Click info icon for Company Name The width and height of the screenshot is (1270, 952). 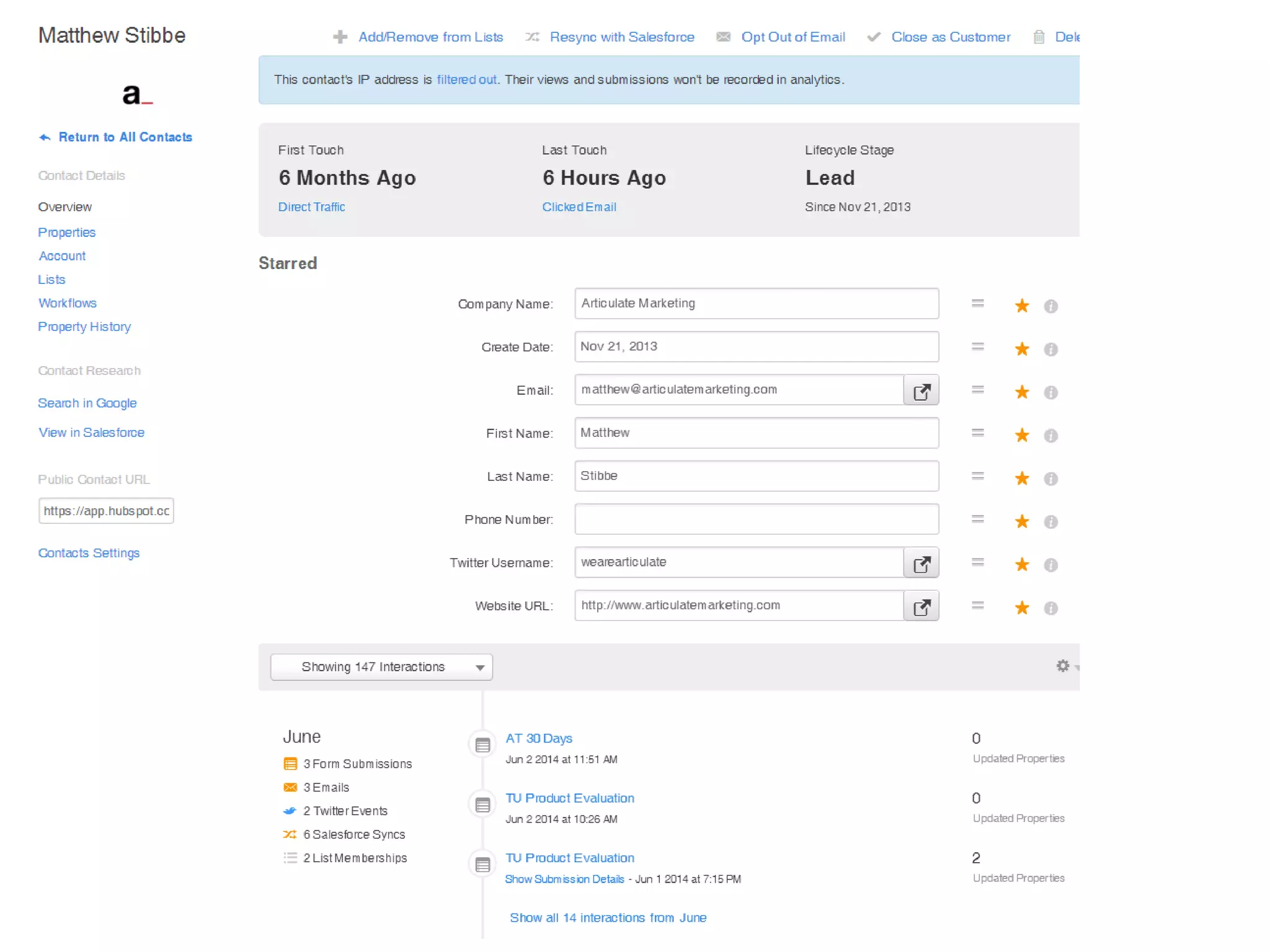1050,306
